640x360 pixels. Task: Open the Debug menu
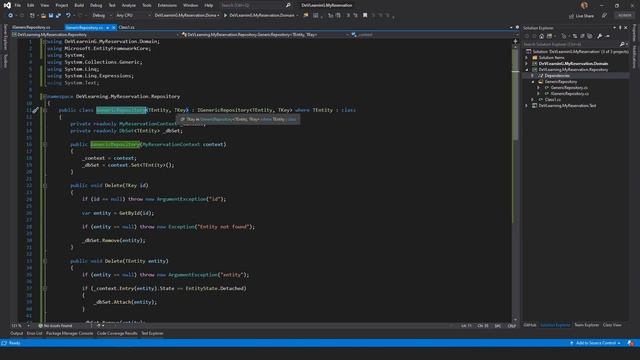point(96,5)
